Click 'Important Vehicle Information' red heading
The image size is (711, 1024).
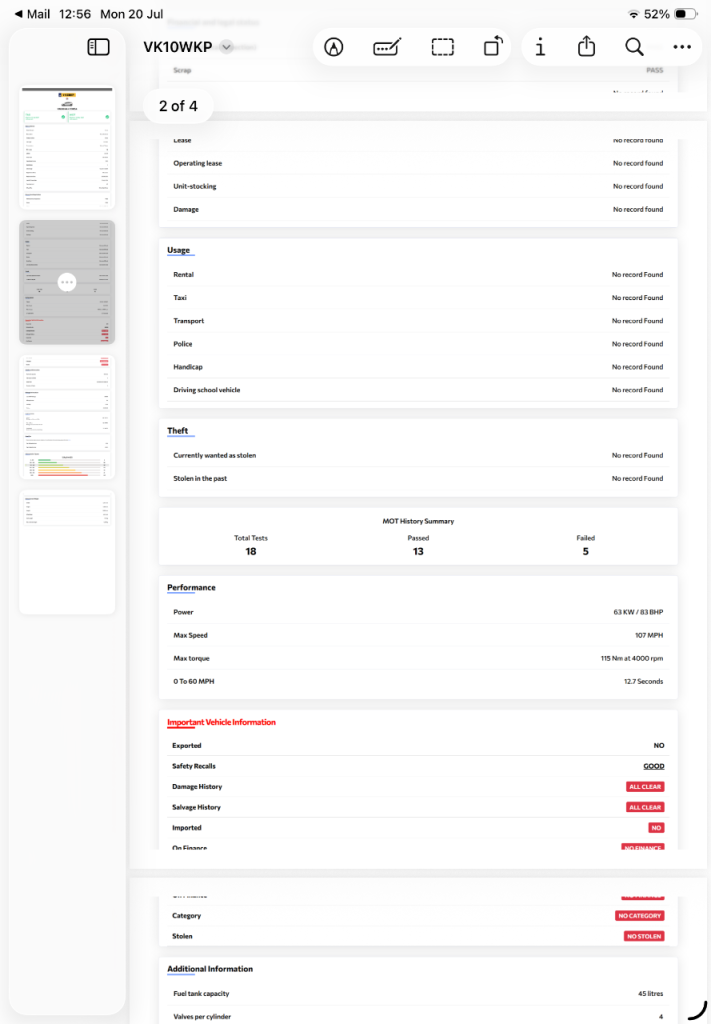pyautogui.click(x=221, y=722)
